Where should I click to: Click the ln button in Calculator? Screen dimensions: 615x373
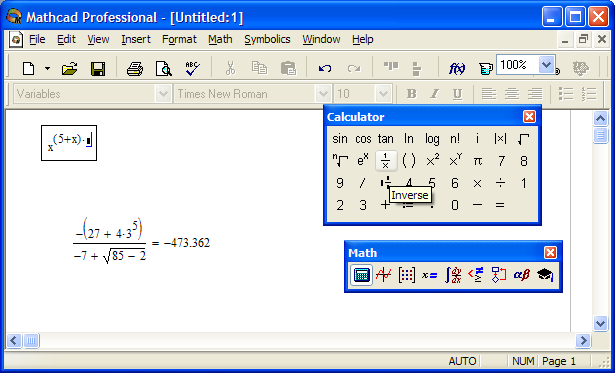tap(409, 139)
